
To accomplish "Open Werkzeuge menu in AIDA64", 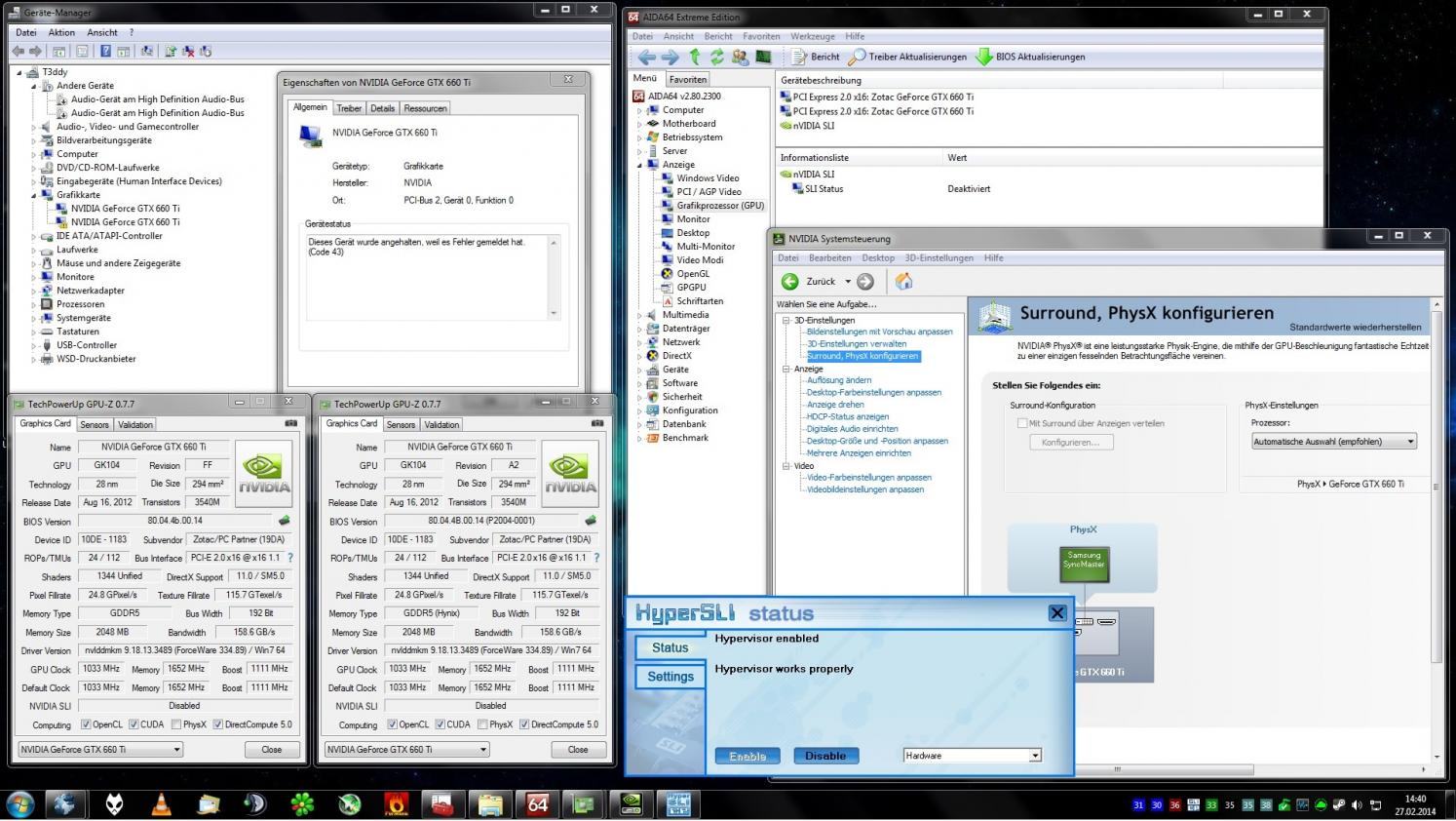I will pyautogui.click(x=813, y=36).
